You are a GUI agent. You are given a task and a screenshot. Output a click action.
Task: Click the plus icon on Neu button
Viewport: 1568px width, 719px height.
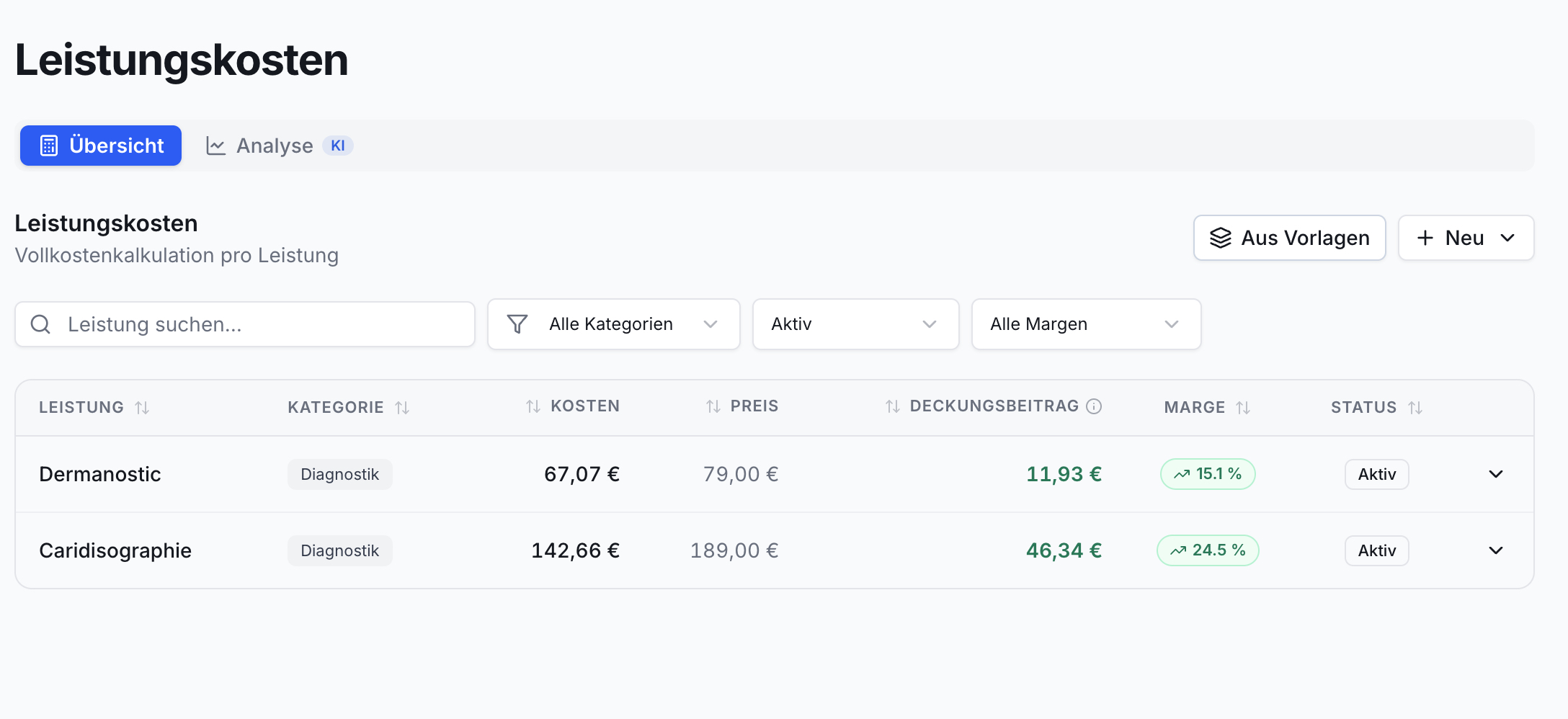click(x=1425, y=238)
